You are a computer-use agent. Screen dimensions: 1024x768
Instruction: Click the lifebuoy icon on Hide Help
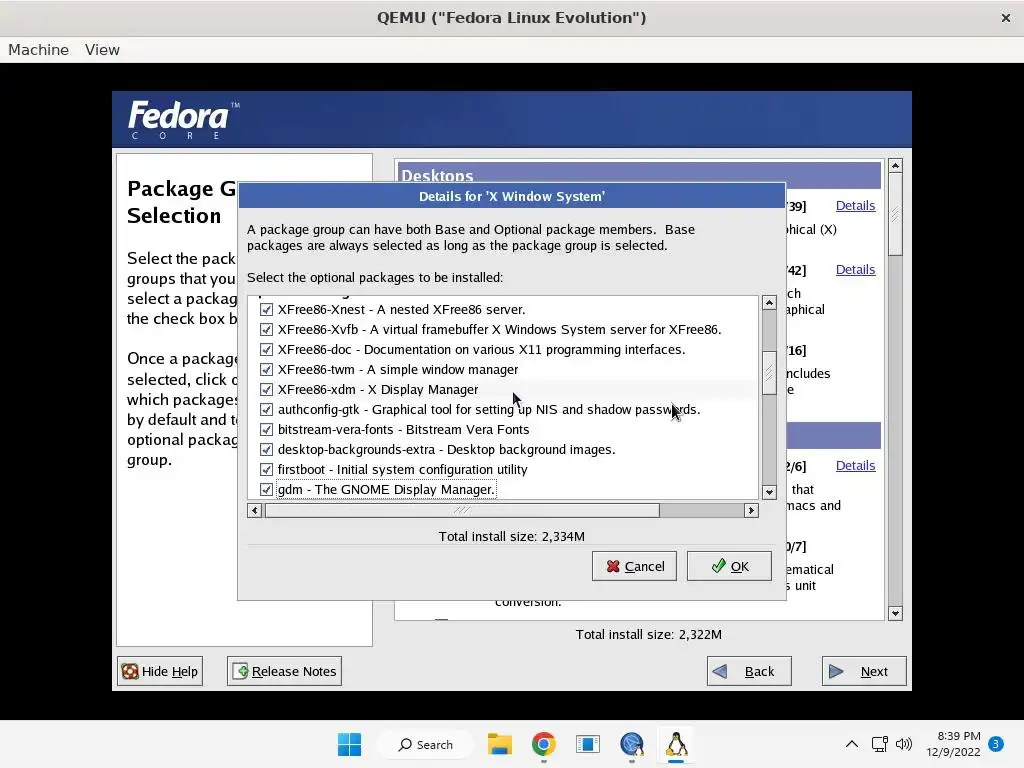[130, 671]
